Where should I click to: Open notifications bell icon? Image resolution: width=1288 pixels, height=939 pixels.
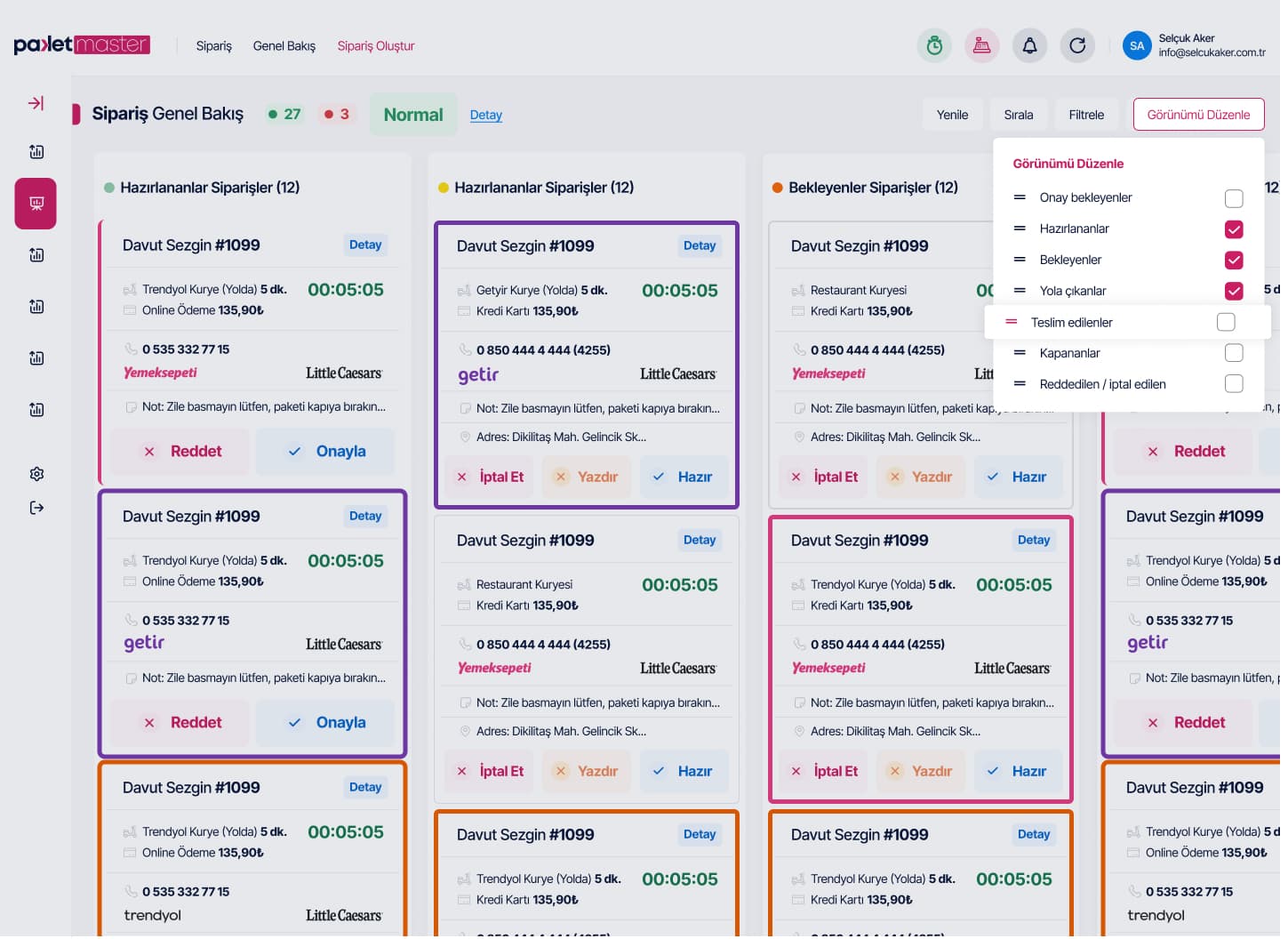1029,45
